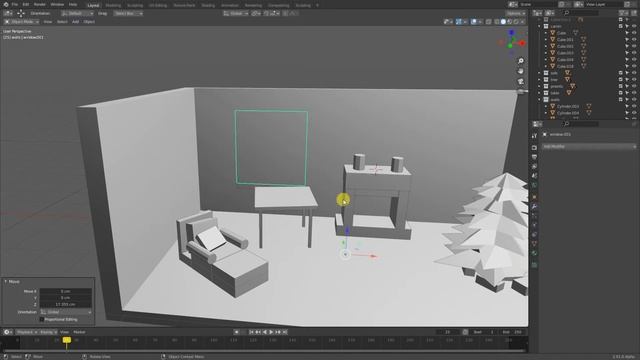This screenshot has width=640, height=360.
Task: Select Cube.003 in the outliner
Action: pyautogui.click(x=565, y=53)
